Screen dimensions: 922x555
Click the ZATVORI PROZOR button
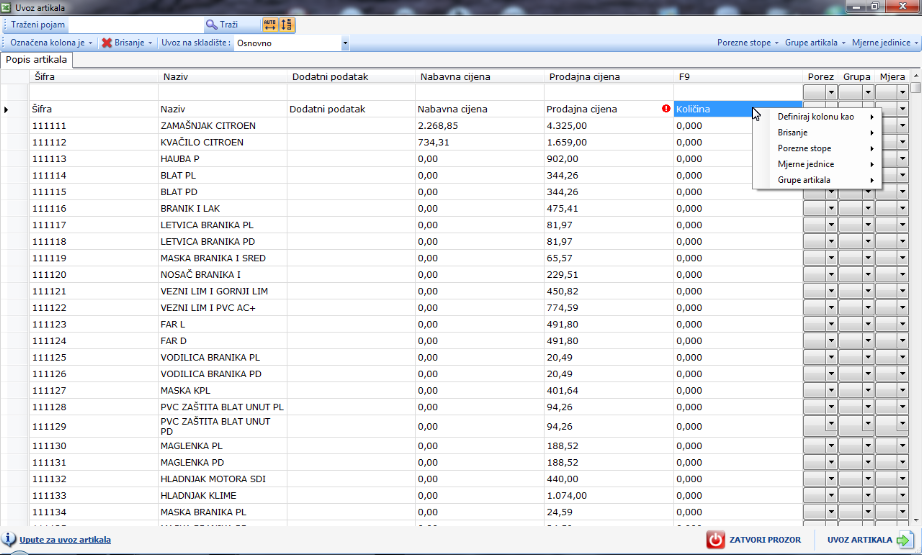754,540
